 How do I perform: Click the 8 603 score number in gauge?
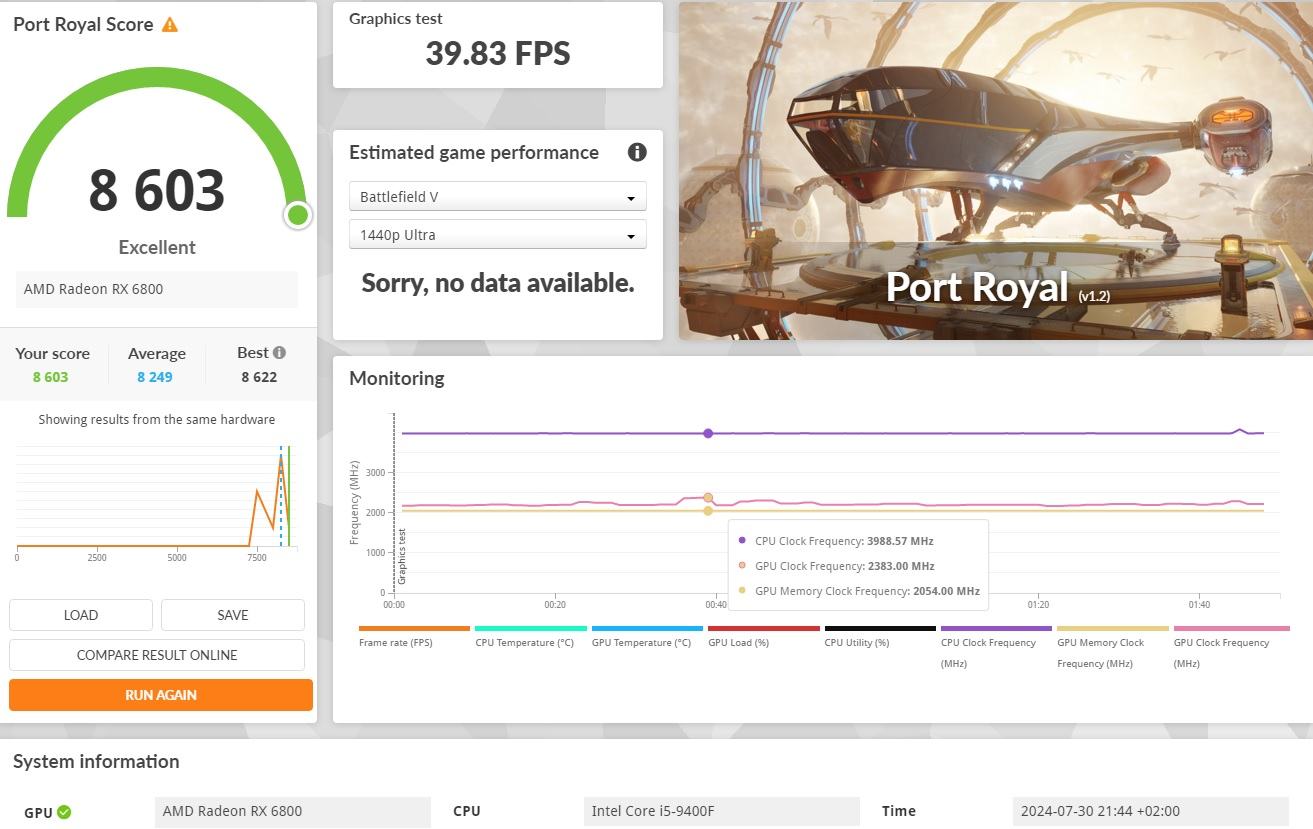click(x=157, y=190)
